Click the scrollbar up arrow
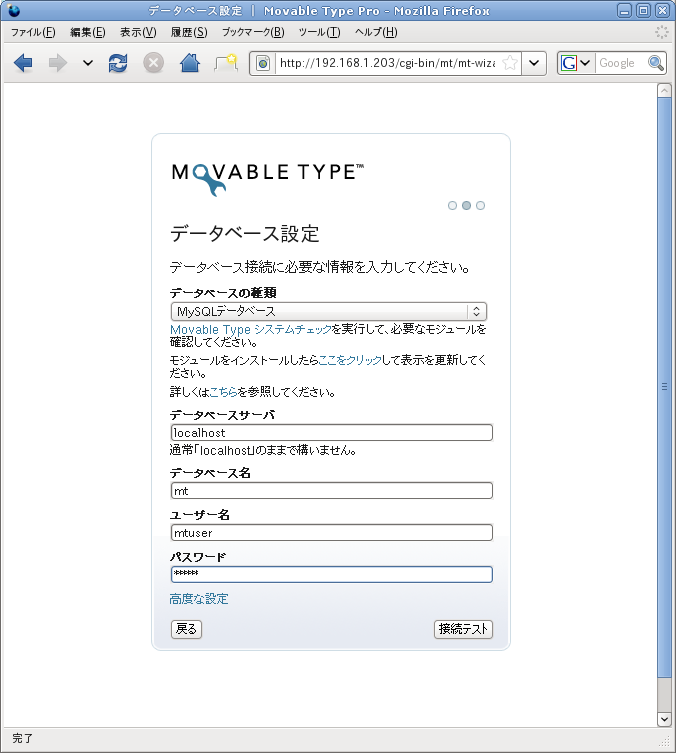676x753 pixels. click(x=664, y=91)
